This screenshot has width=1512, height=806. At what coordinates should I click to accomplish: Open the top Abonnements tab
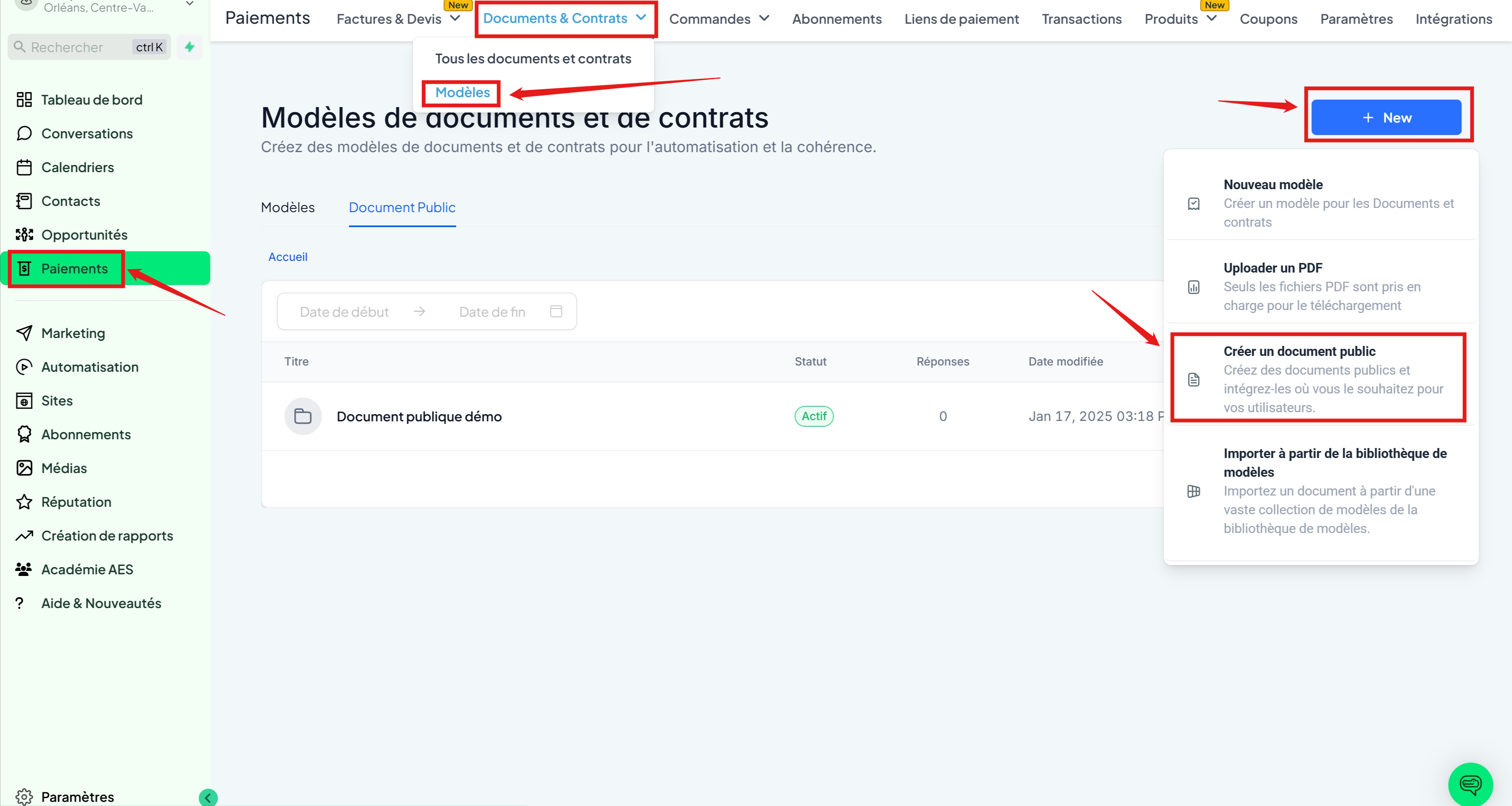tap(836, 19)
